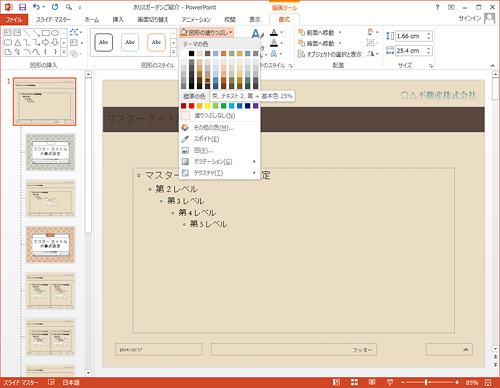Image resolution: width=500 pixels, height=388 pixels.
Task: Collapse the ribbon with the chevron
Action: [493, 66]
